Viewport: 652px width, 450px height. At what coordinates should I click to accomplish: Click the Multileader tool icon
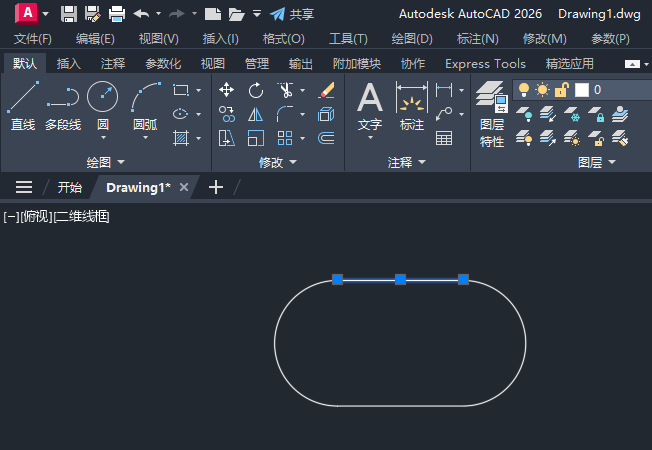coord(444,114)
